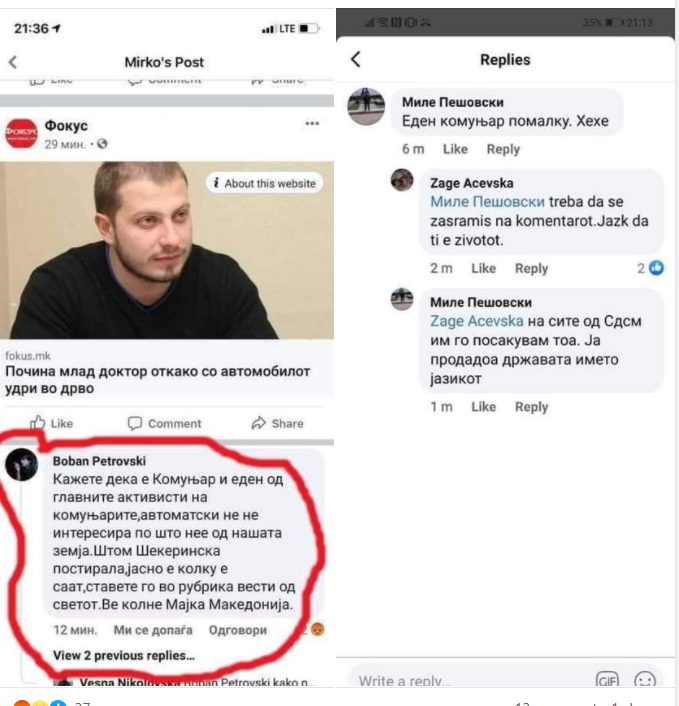This screenshot has height=706, width=679.
Task: Reply to Миле Пешовски's first comment
Action: click(503, 149)
